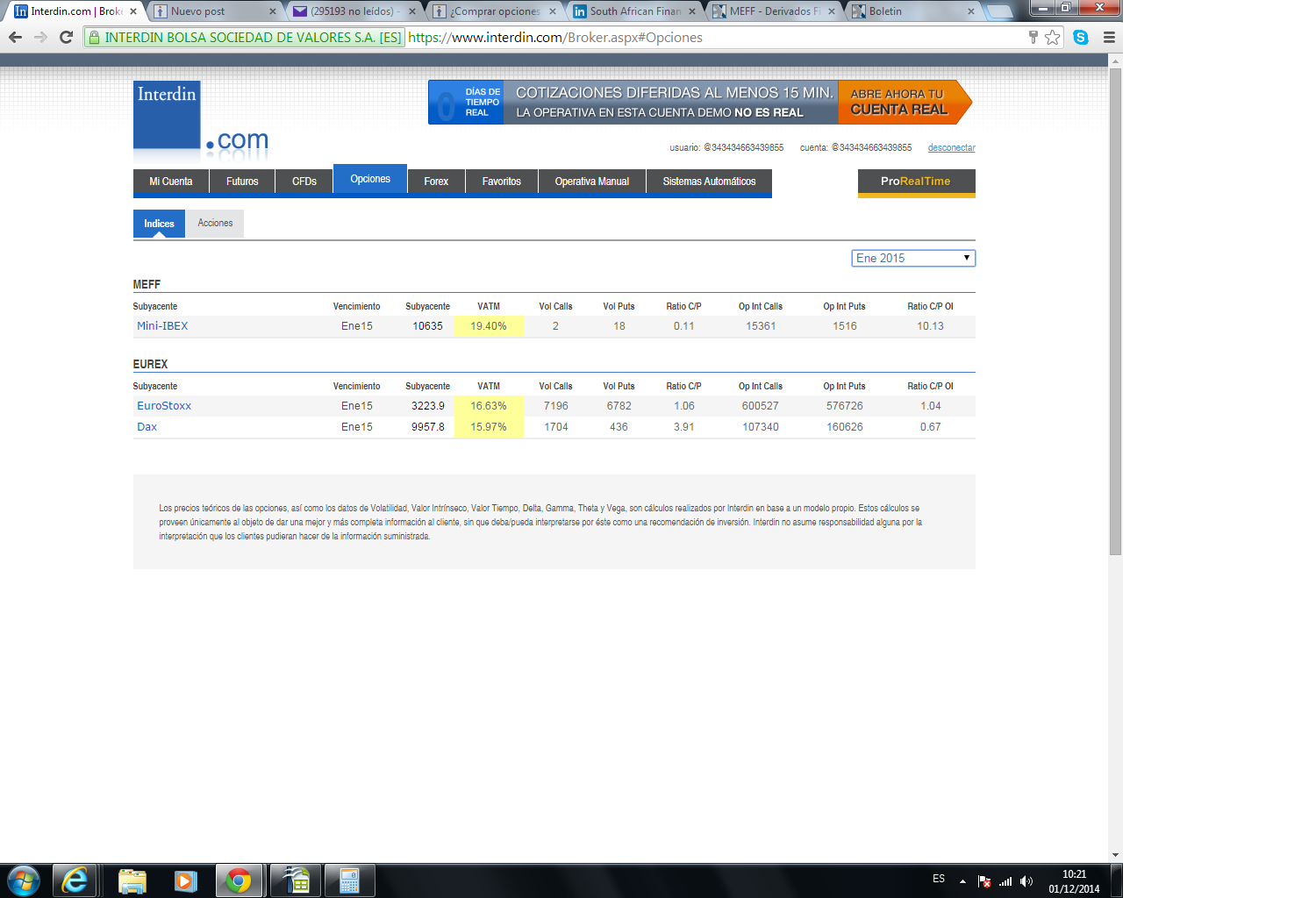Switch to the Comprar opciones tab
This screenshot has height=898, width=1316.
pyautogui.click(x=495, y=11)
